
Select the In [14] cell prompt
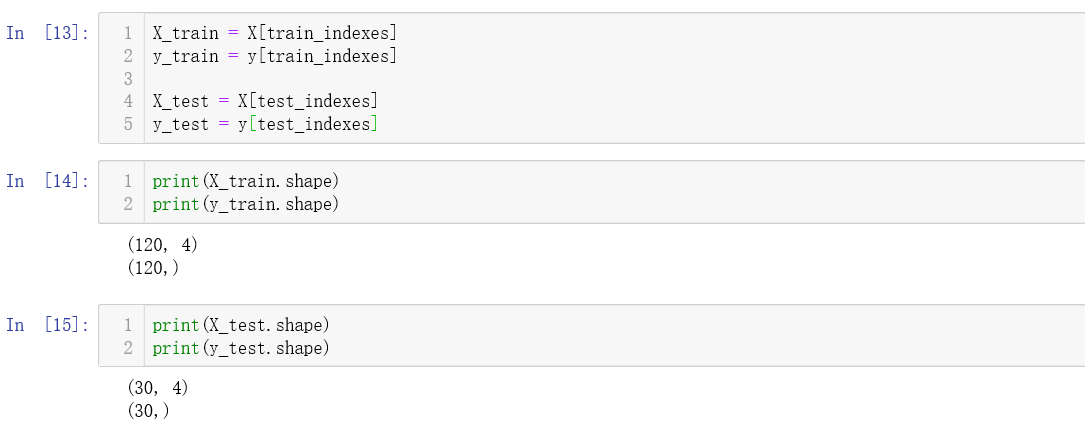click(46, 181)
